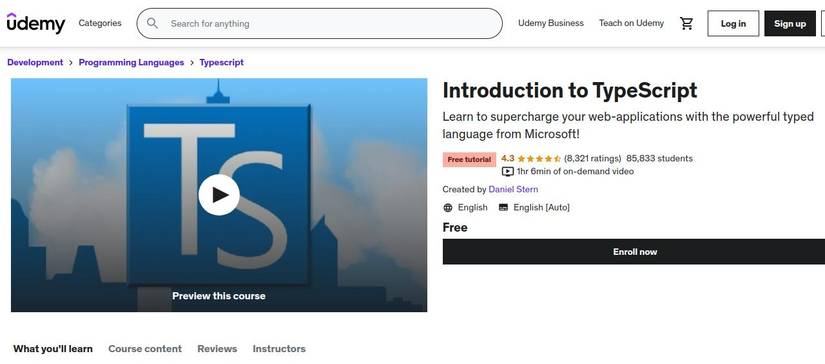
Task: Click the 'English [Auto]' caption text
Action: click(541, 208)
